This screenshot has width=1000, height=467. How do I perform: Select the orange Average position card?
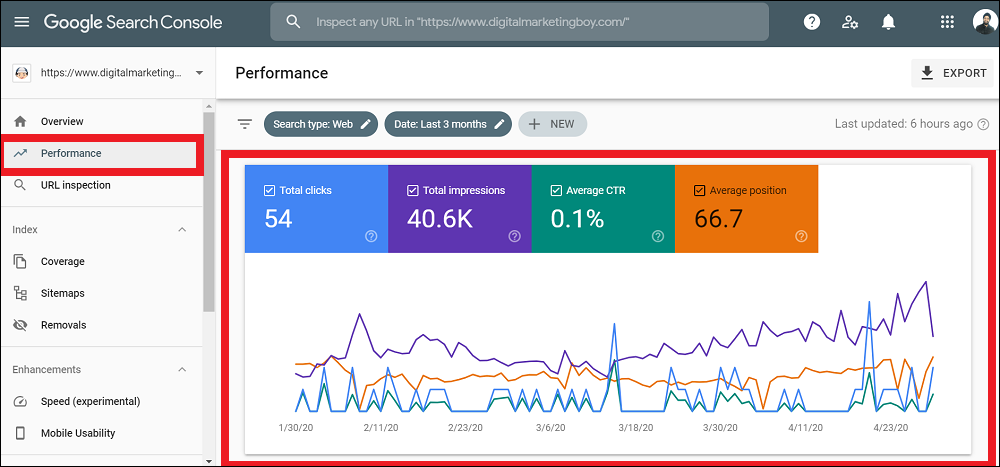coord(746,209)
